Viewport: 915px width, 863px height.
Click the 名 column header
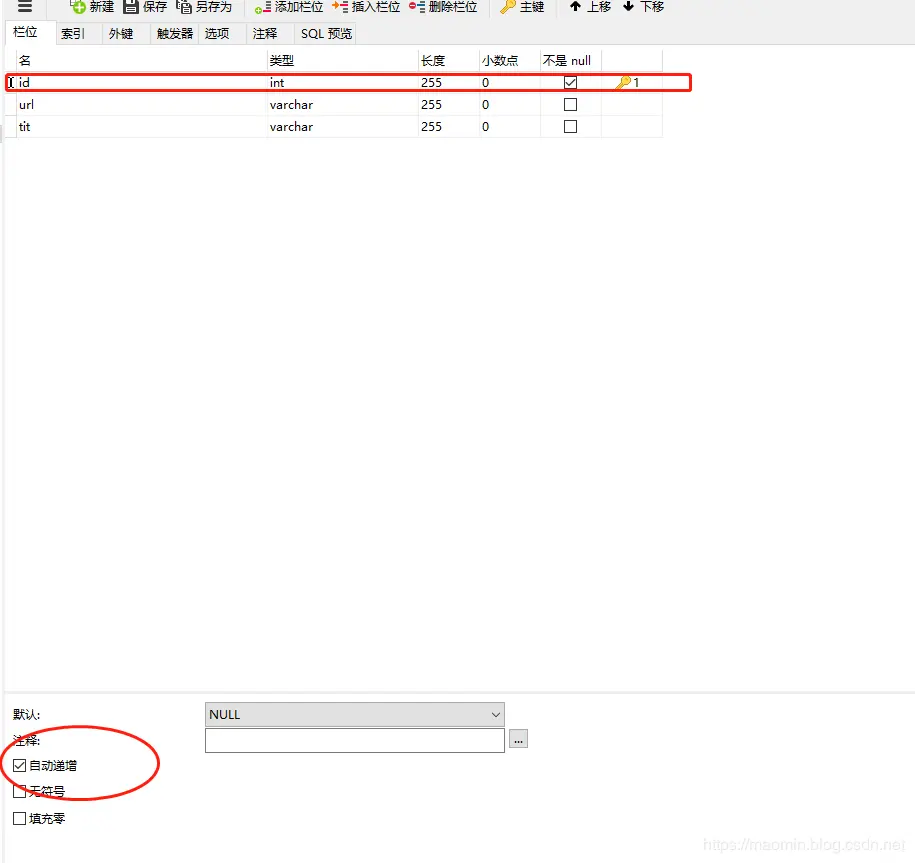coord(142,60)
